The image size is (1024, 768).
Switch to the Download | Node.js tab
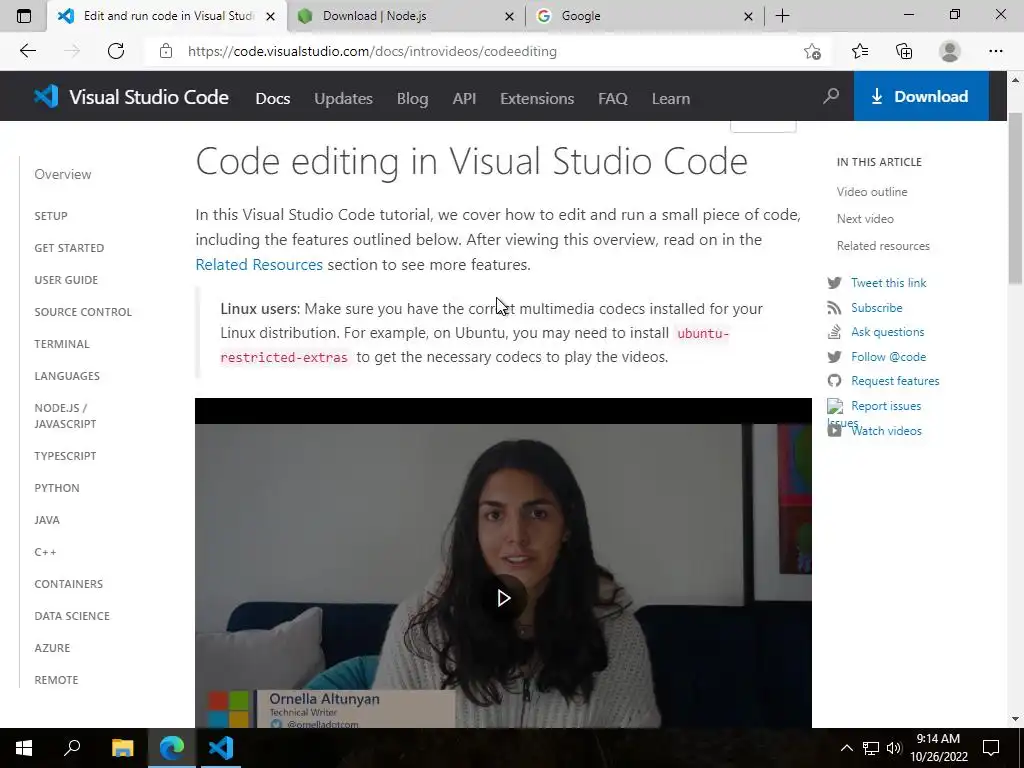[x=406, y=16]
